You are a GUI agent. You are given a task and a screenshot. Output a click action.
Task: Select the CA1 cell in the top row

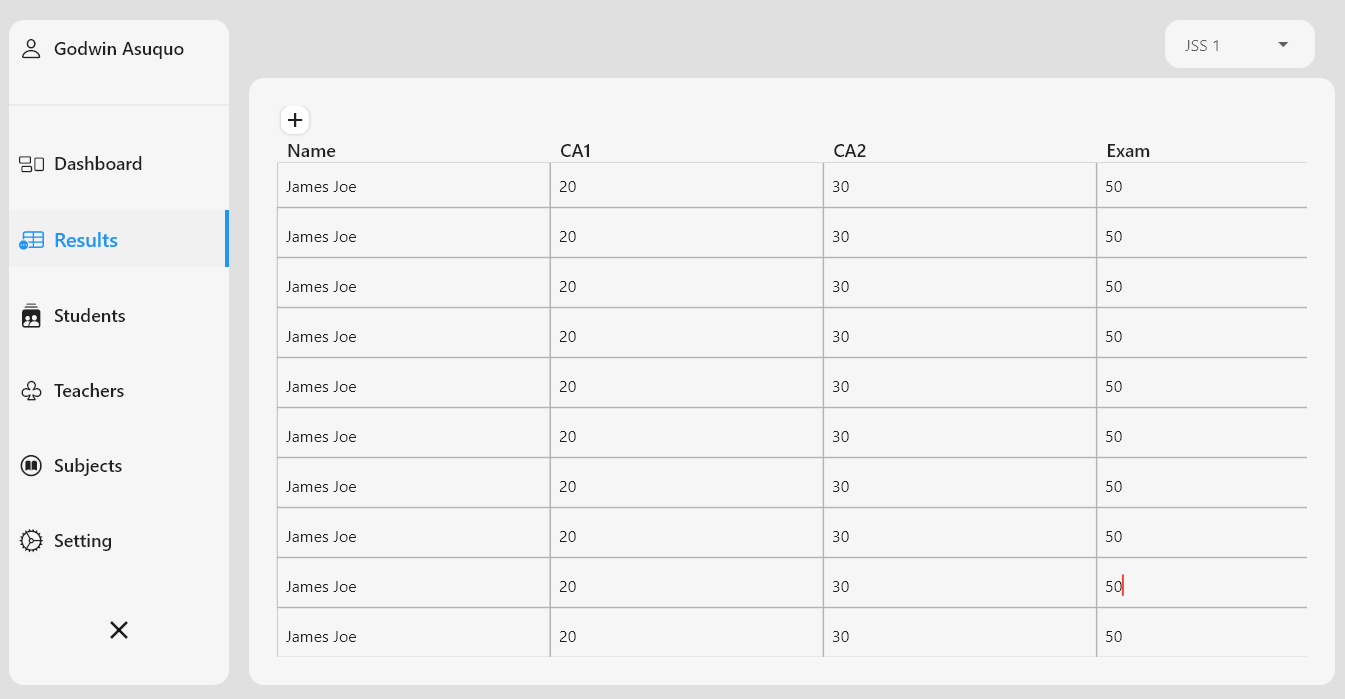686,186
